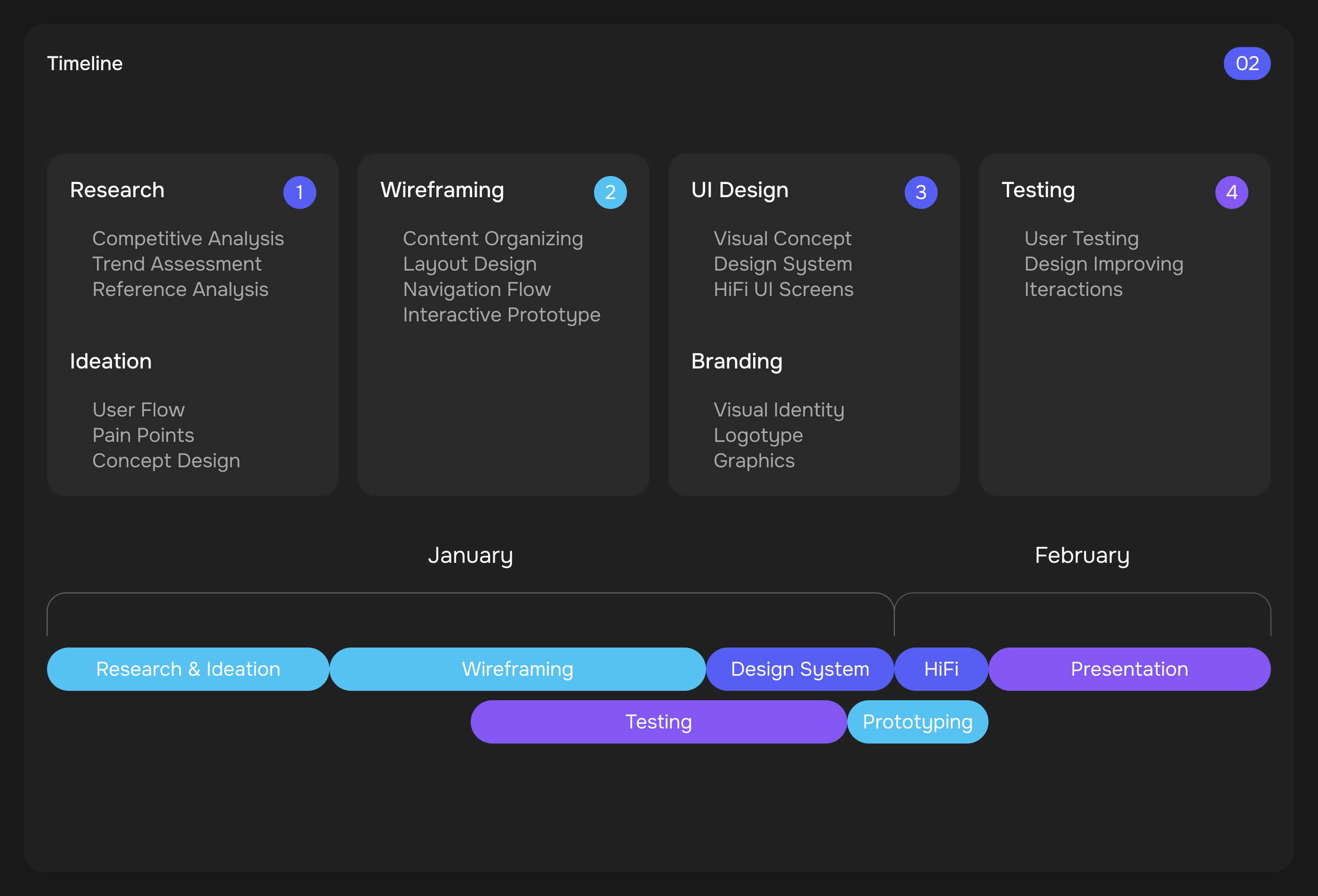1318x896 pixels.
Task: Select the HiFi timeline bar
Action: point(941,669)
